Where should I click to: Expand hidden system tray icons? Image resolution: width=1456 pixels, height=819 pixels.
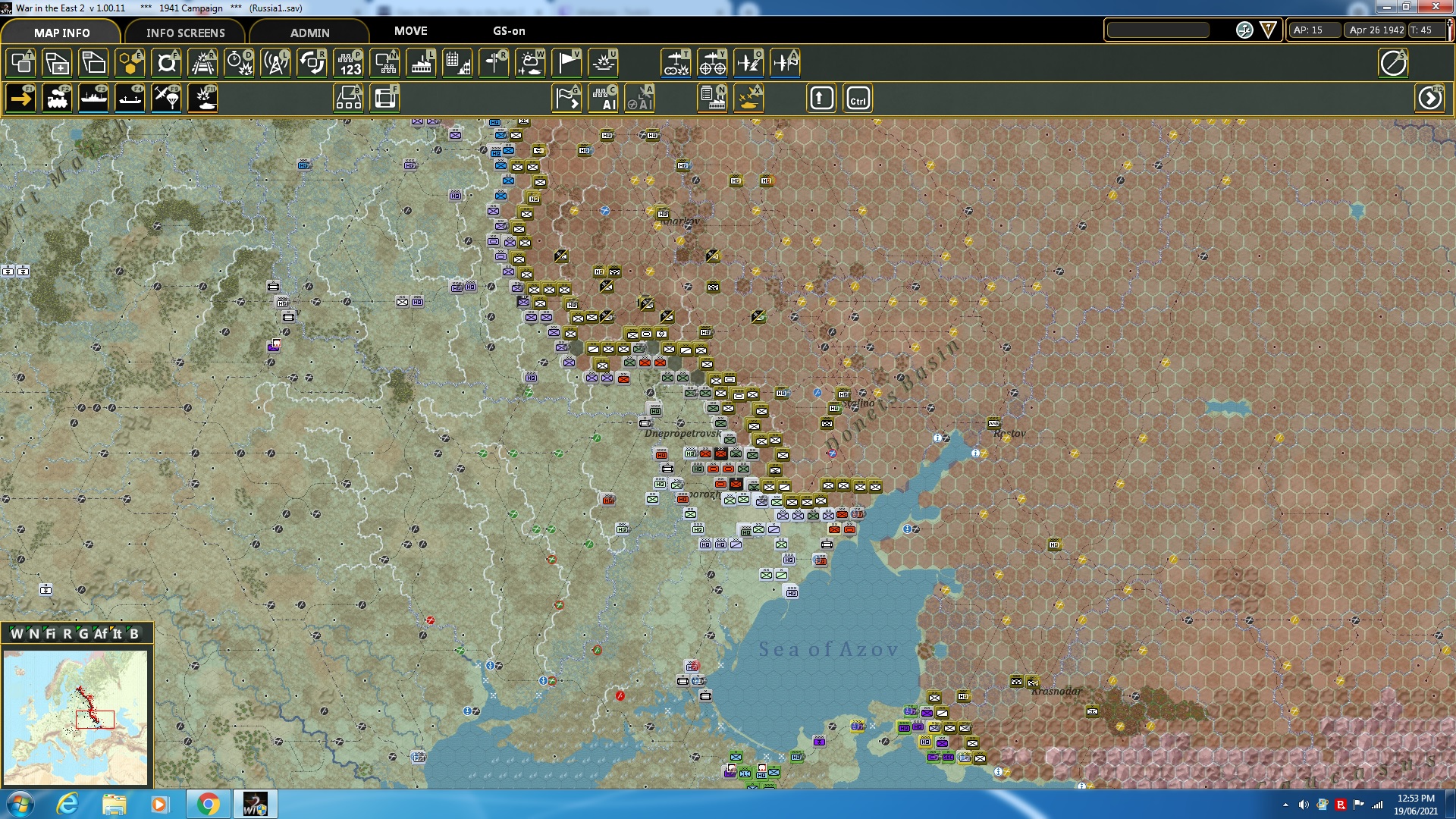[x=1284, y=803]
